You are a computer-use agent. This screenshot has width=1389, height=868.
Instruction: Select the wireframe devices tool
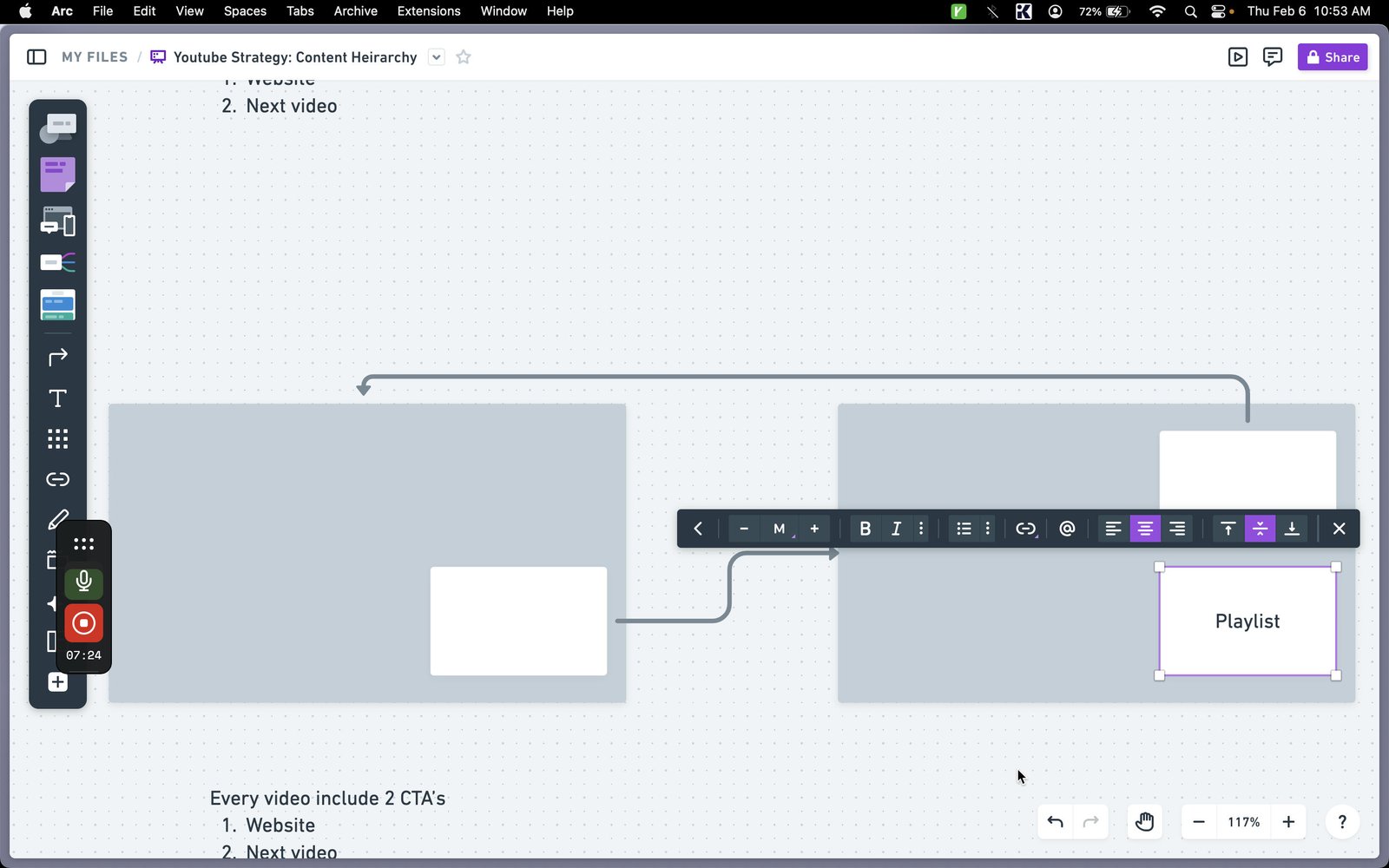(58, 221)
